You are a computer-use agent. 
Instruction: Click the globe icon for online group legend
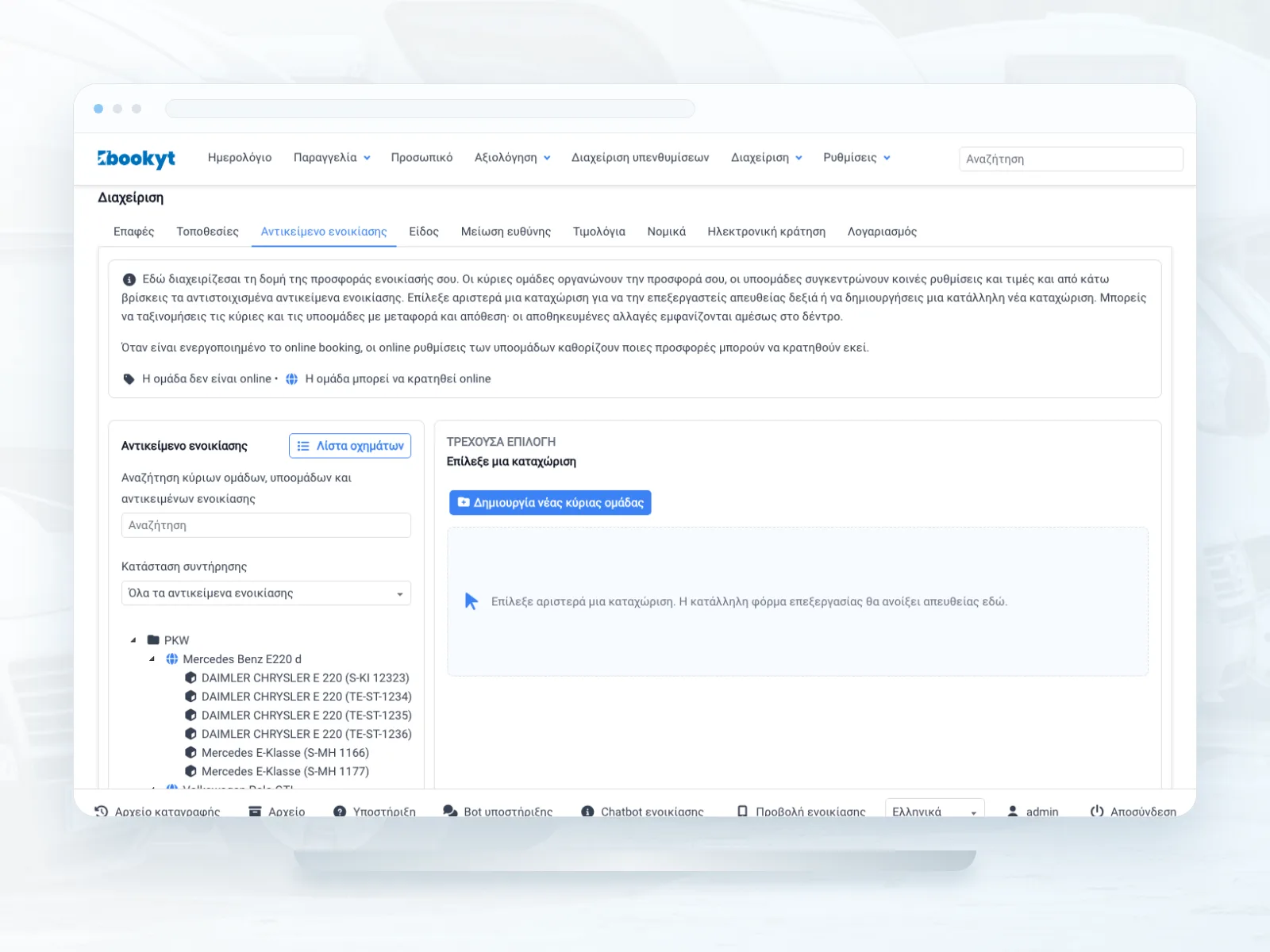(x=291, y=379)
